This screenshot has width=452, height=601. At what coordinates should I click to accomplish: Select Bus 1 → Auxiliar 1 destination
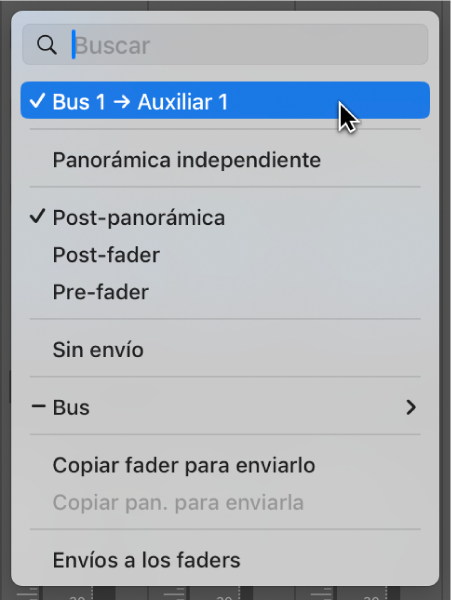pyautogui.click(x=225, y=100)
